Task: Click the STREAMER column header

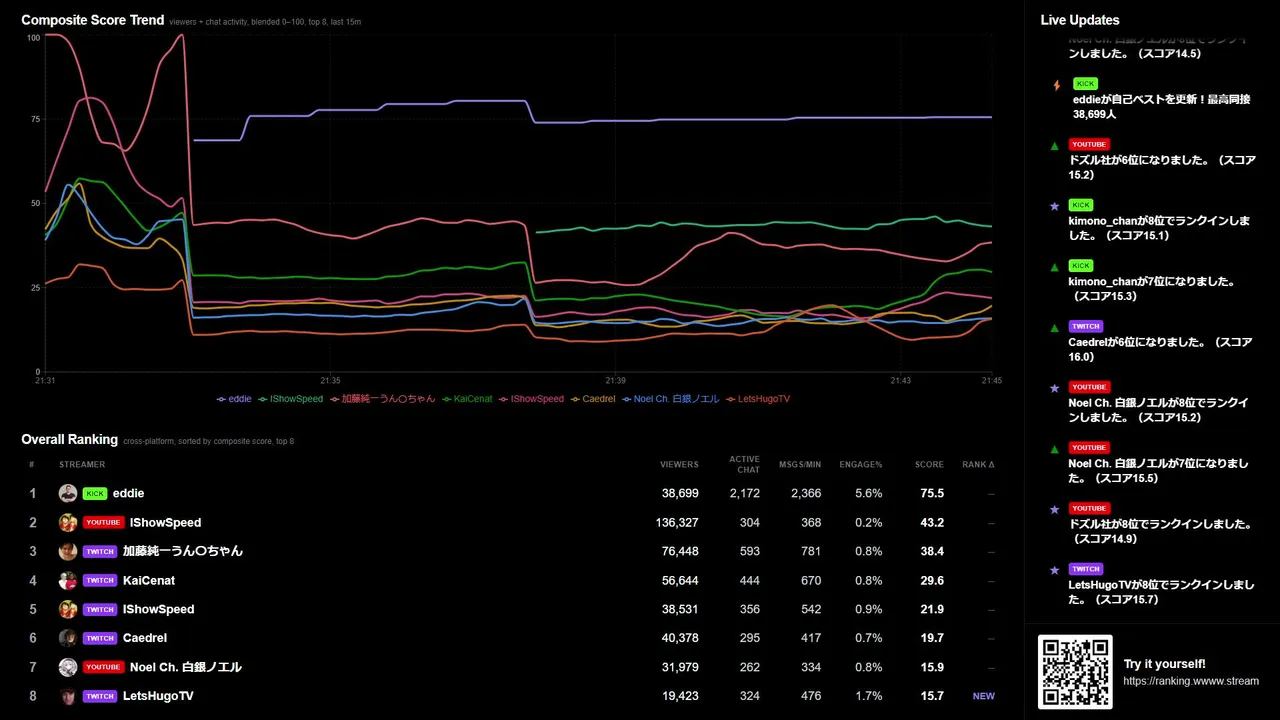Action: [82, 464]
